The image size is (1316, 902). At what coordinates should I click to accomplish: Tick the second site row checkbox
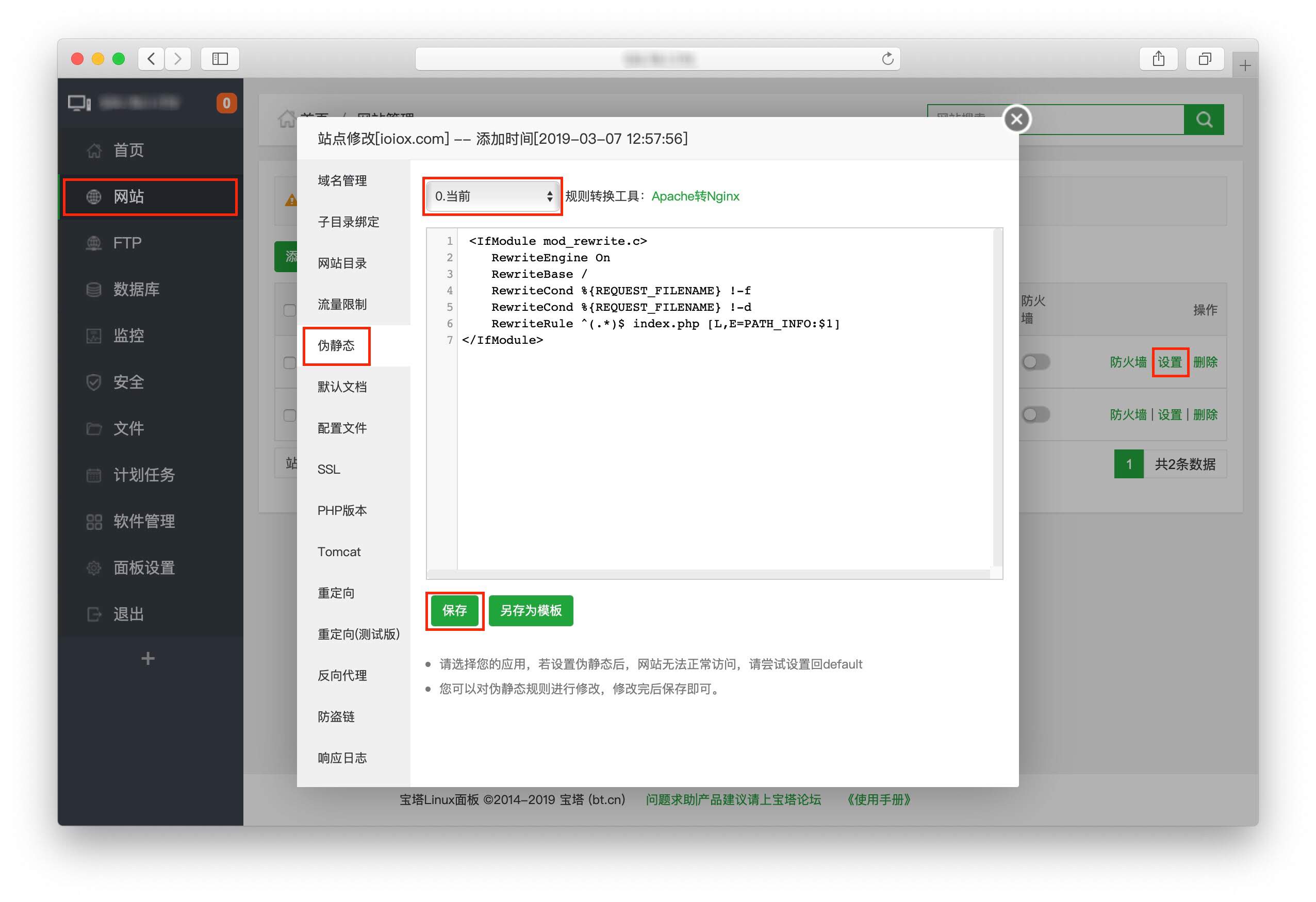pos(289,415)
